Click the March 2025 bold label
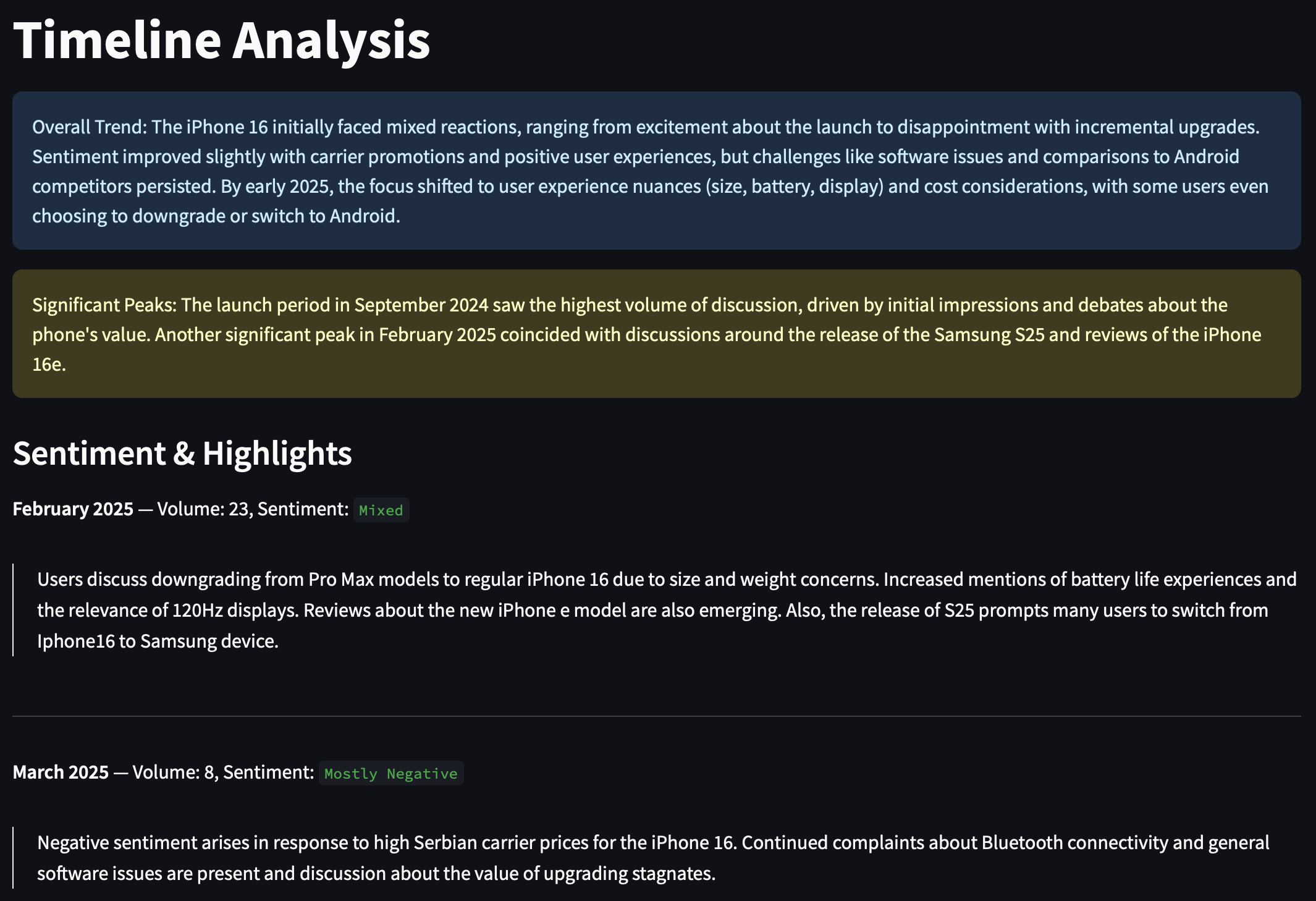This screenshot has height=901, width=1316. click(61, 772)
